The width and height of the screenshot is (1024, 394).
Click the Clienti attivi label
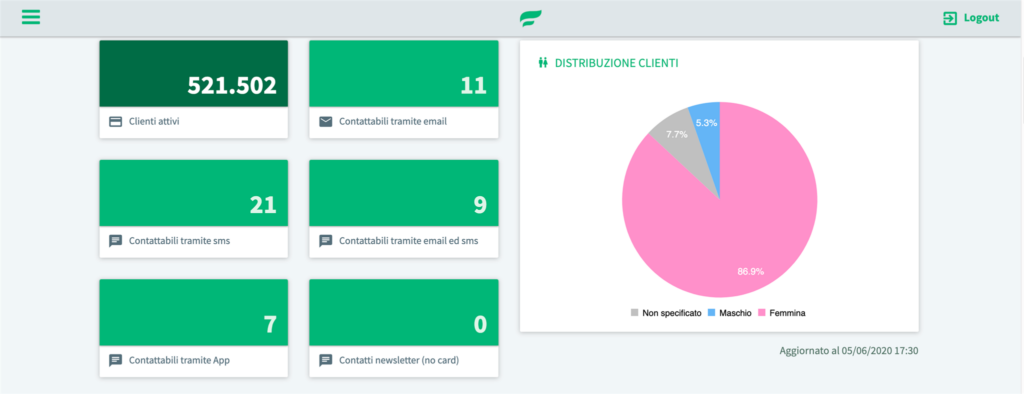(x=154, y=122)
